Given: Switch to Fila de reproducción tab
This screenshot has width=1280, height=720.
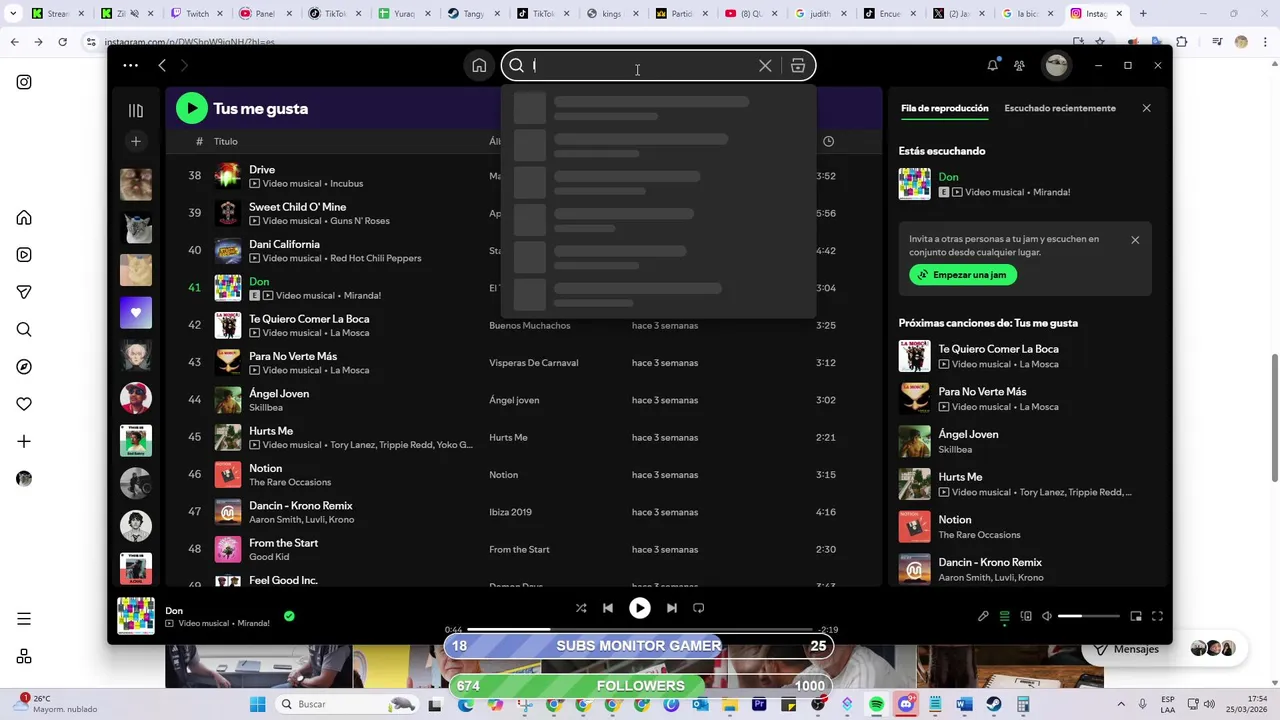Looking at the screenshot, I should 944,108.
